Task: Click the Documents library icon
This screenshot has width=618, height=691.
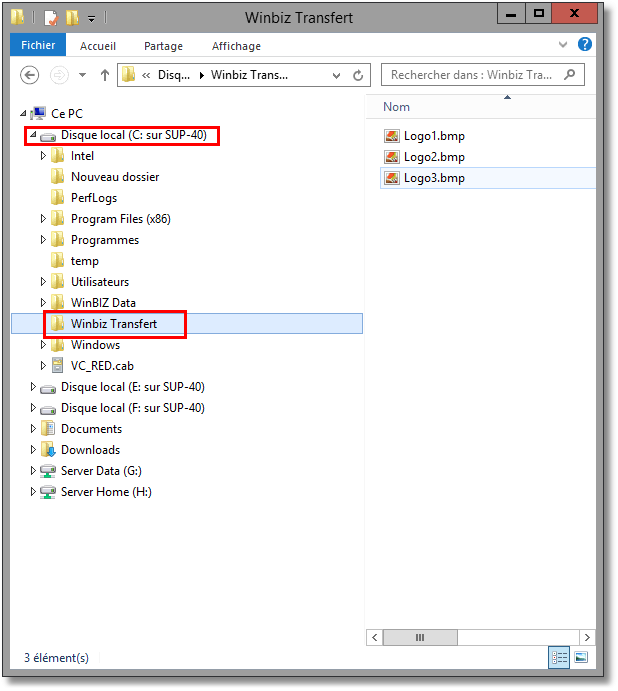Action: point(48,428)
